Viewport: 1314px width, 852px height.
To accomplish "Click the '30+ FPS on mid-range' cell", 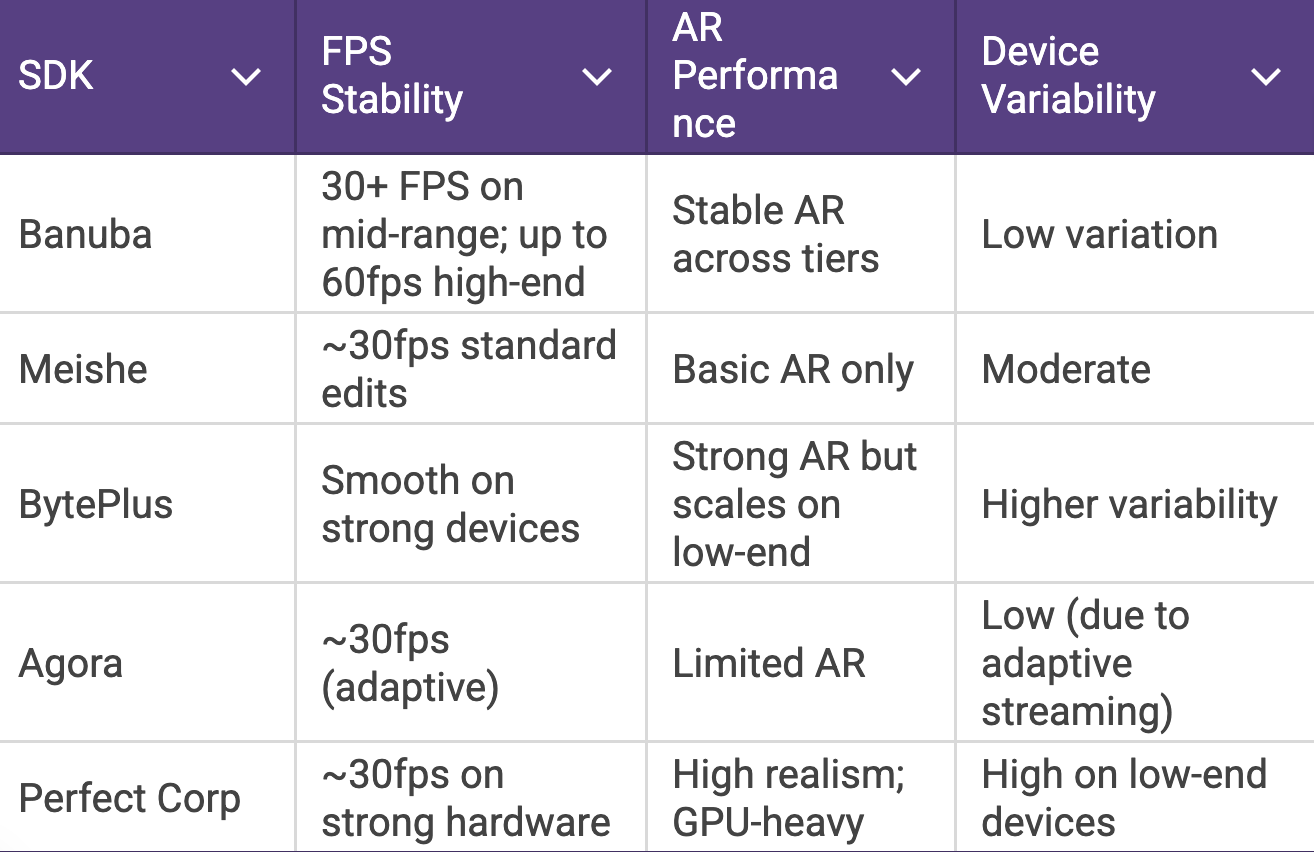I will pos(464,235).
